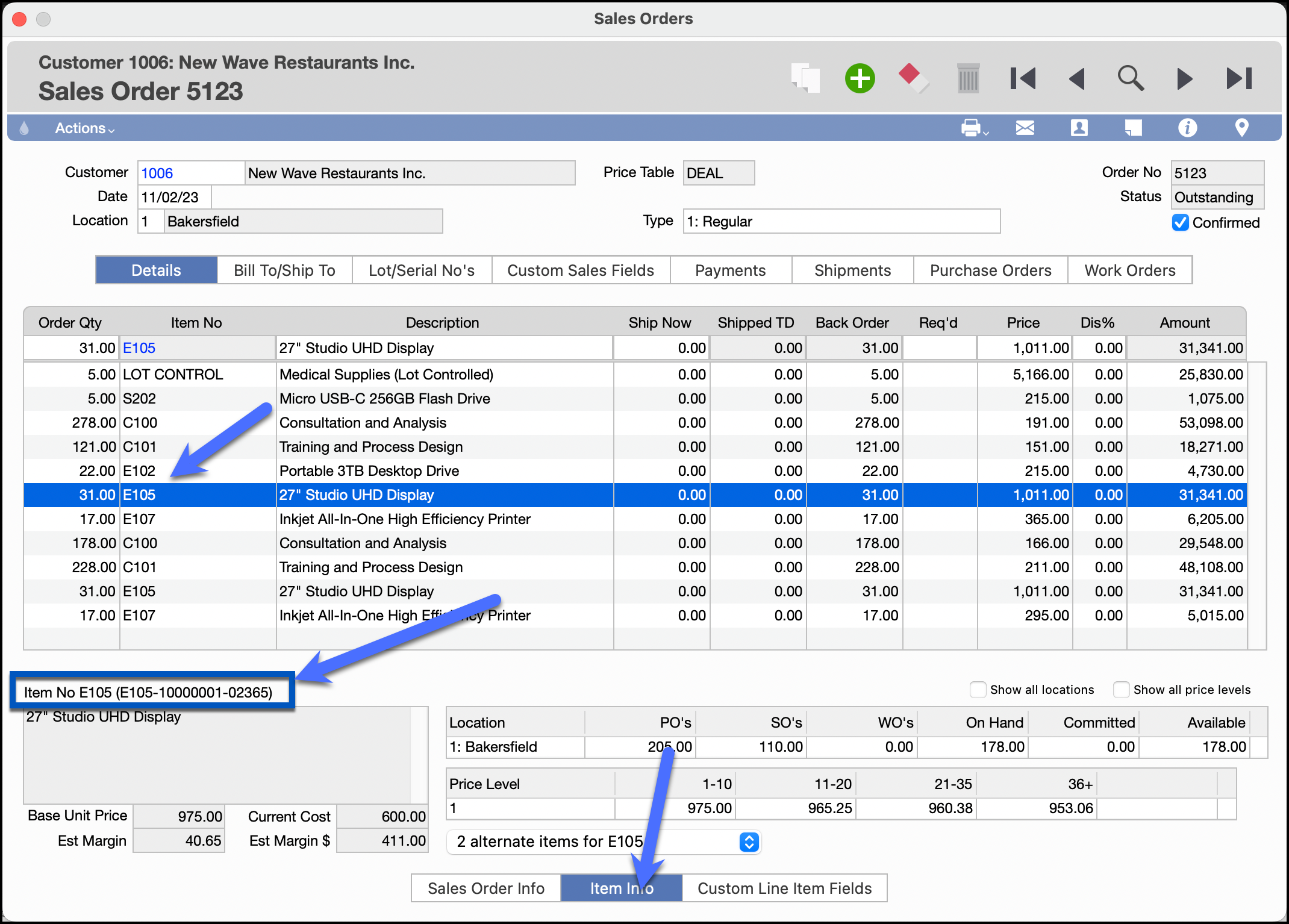This screenshot has width=1289, height=924.
Task: Click the Sales Order Info button
Action: pos(485,888)
